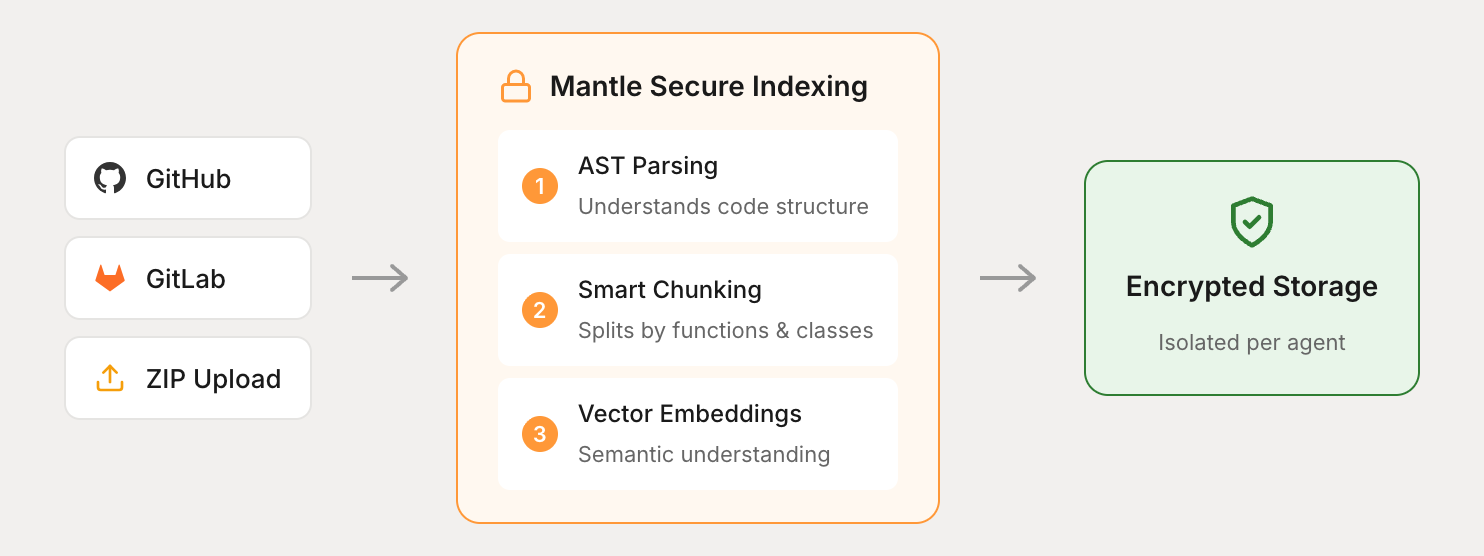Image resolution: width=1484 pixels, height=556 pixels.
Task: Click the orange padlock icon
Action: coord(516,87)
